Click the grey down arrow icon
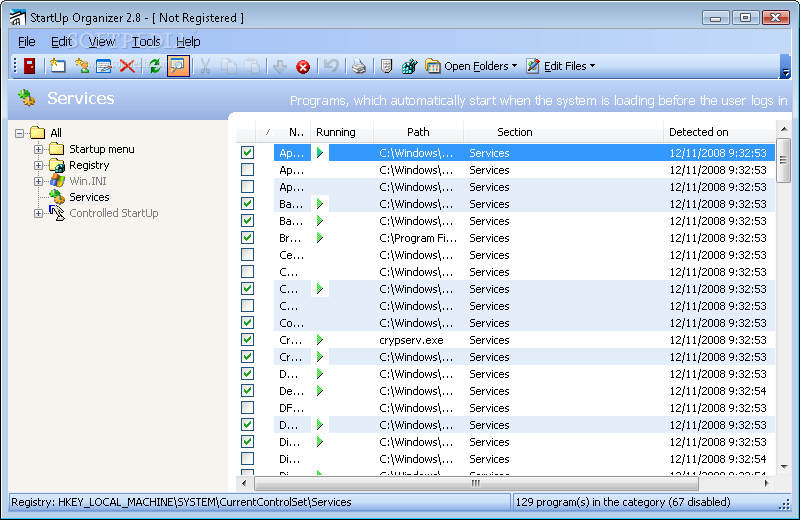This screenshot has height=520, width=800. pyautogui.click(x=280, y=66)
